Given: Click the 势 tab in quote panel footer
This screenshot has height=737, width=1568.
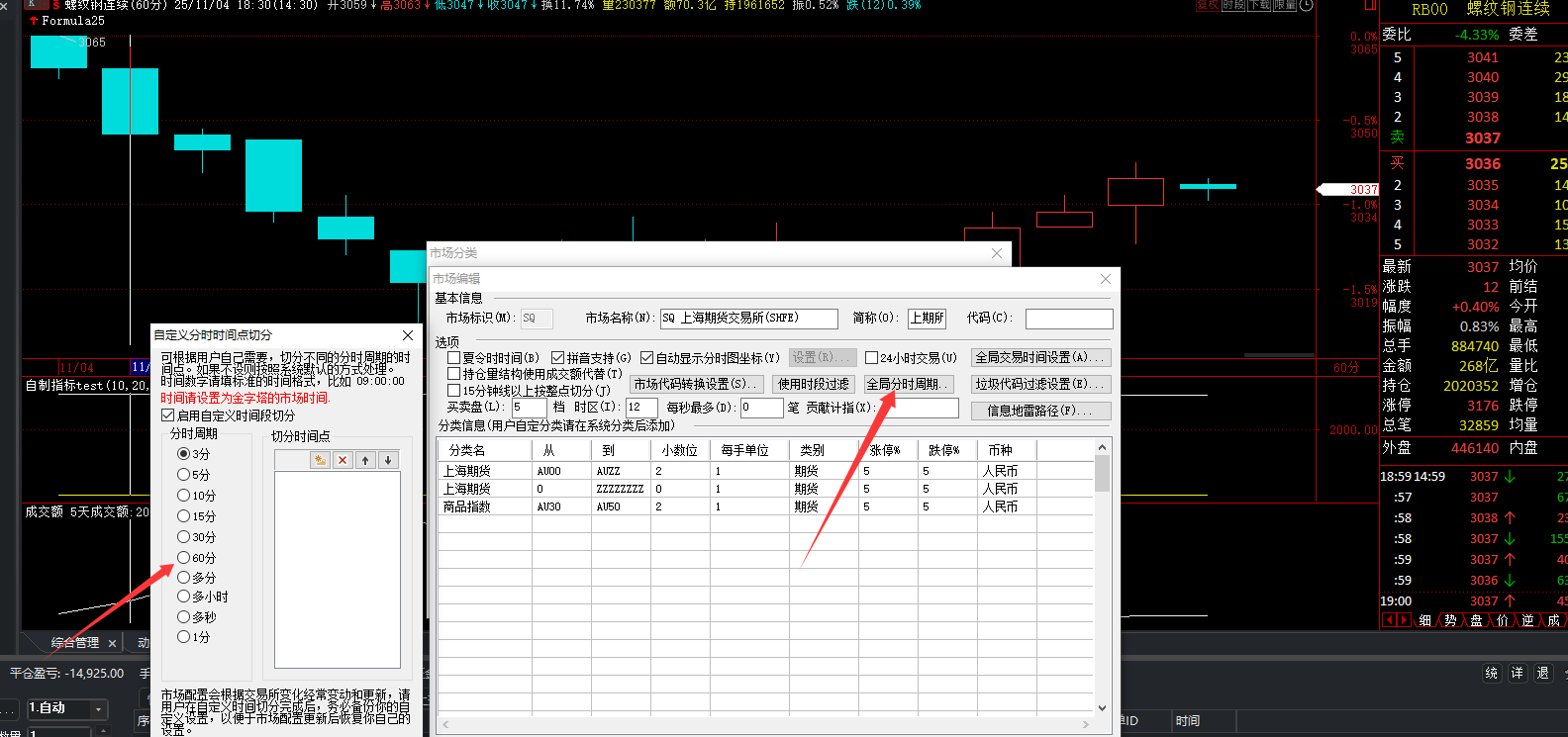Looking at the screenshot, I should (x=1450, y=620).
